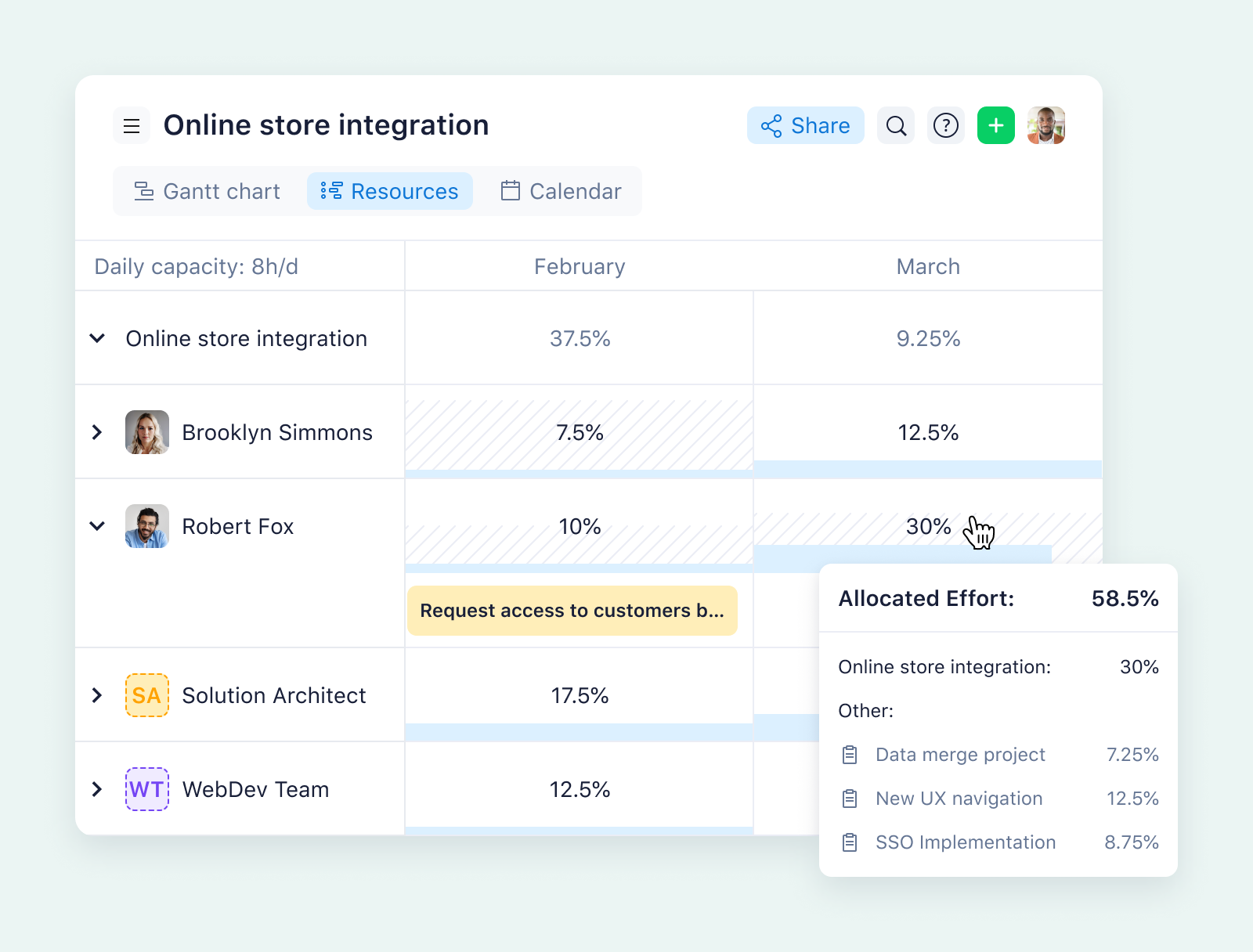Expand the Solution Architect row

pos(97,695)
